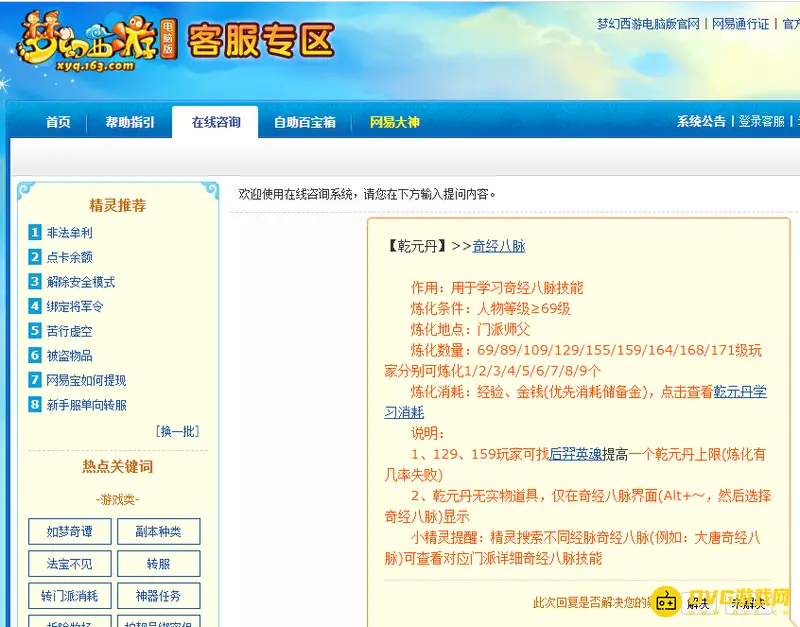The image size is (800, 627).
Task: Open 被盗物品 recommendation
Action: click(69, 356)
